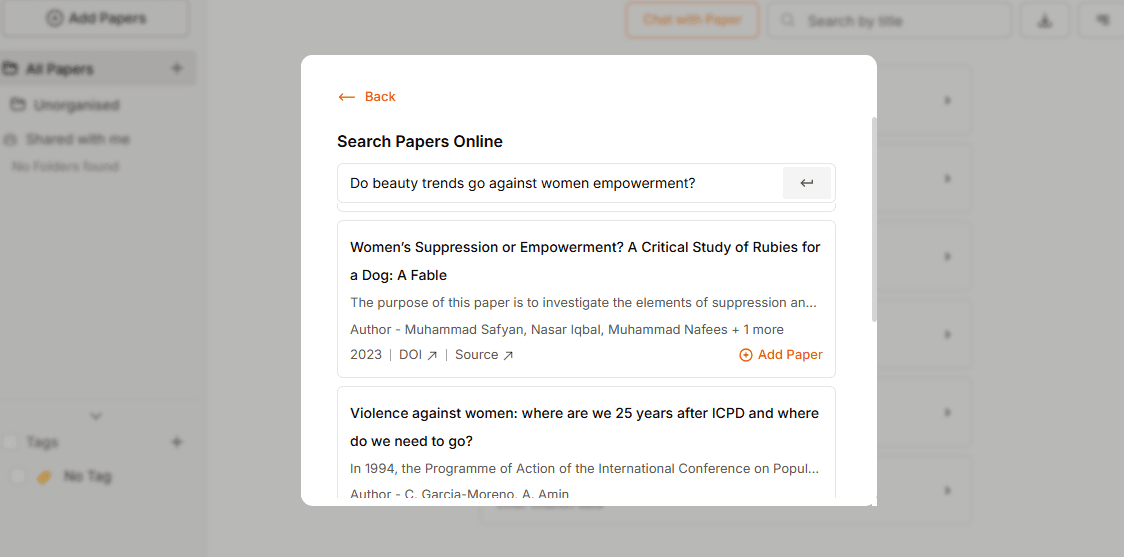Expand the fifth background paper row chevron
This screenshot has height=557, width=1124.
coord(947,412)
